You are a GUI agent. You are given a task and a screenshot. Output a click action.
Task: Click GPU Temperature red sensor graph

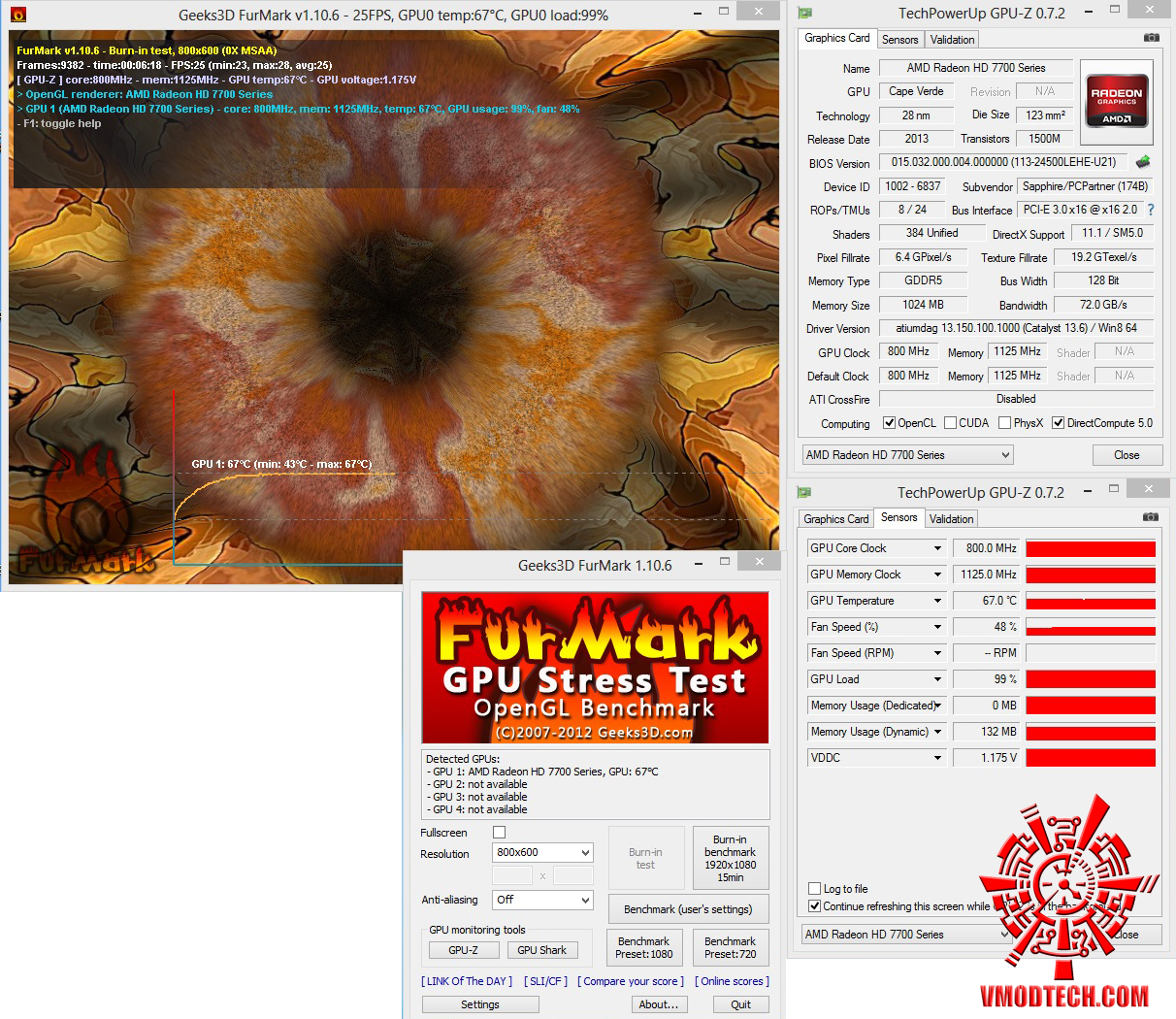point(1091,601)
